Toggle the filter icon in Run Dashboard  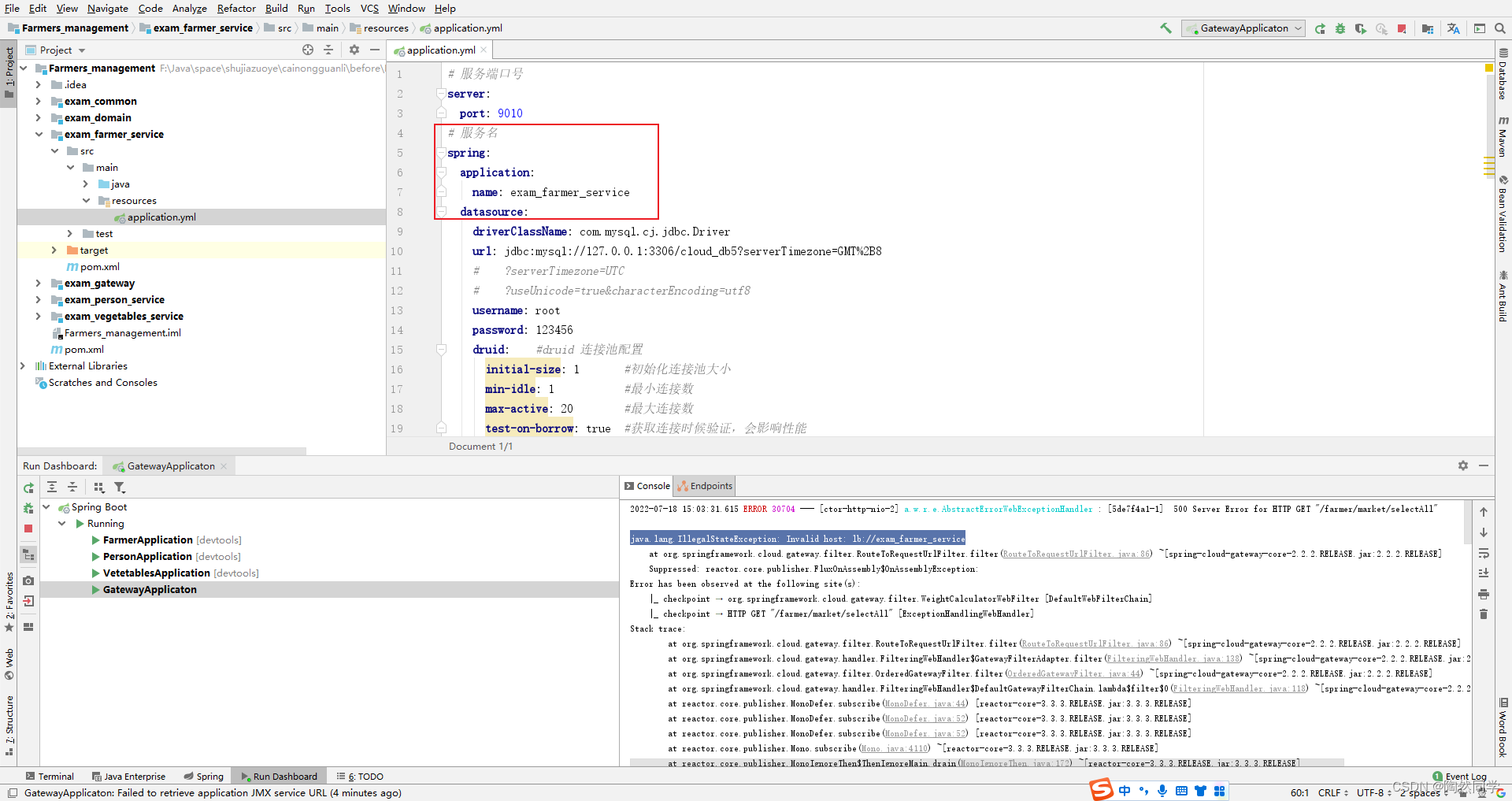[120, 487]
